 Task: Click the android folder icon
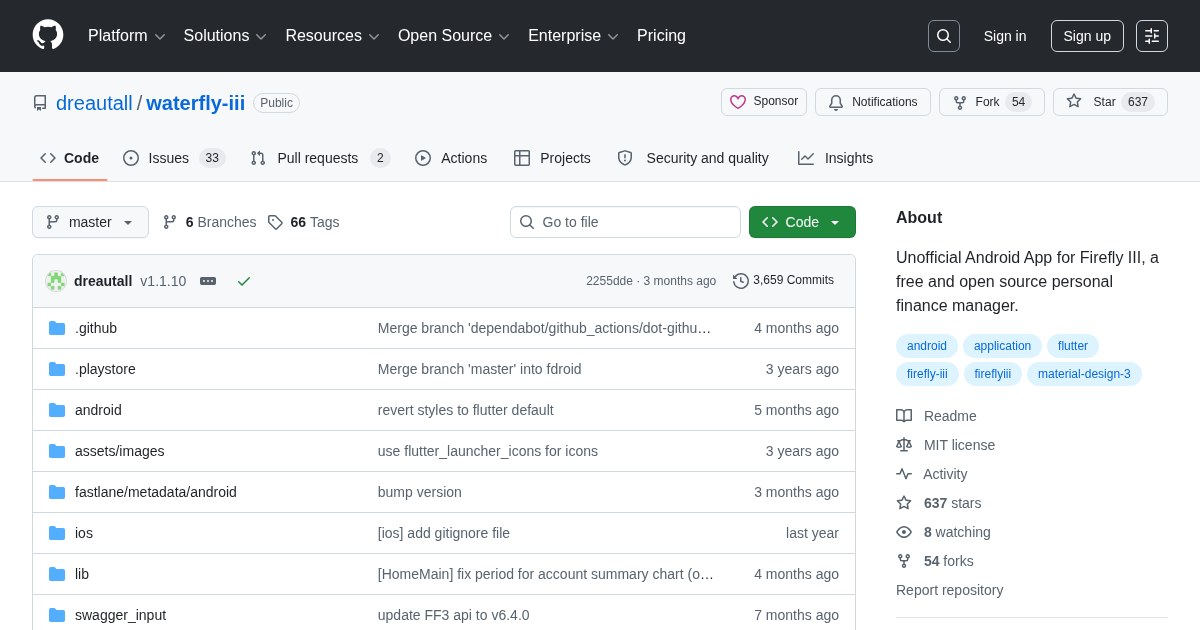click(x=57, y=410)
